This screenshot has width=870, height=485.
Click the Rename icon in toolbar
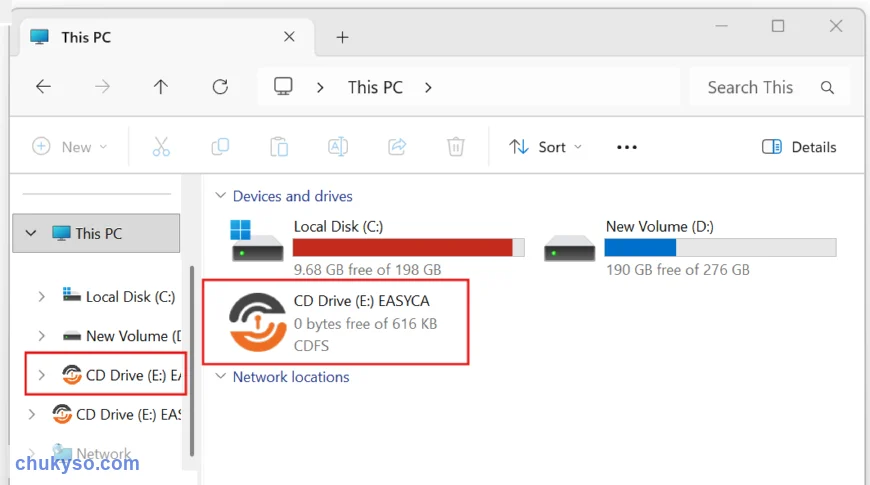[338, 147]
